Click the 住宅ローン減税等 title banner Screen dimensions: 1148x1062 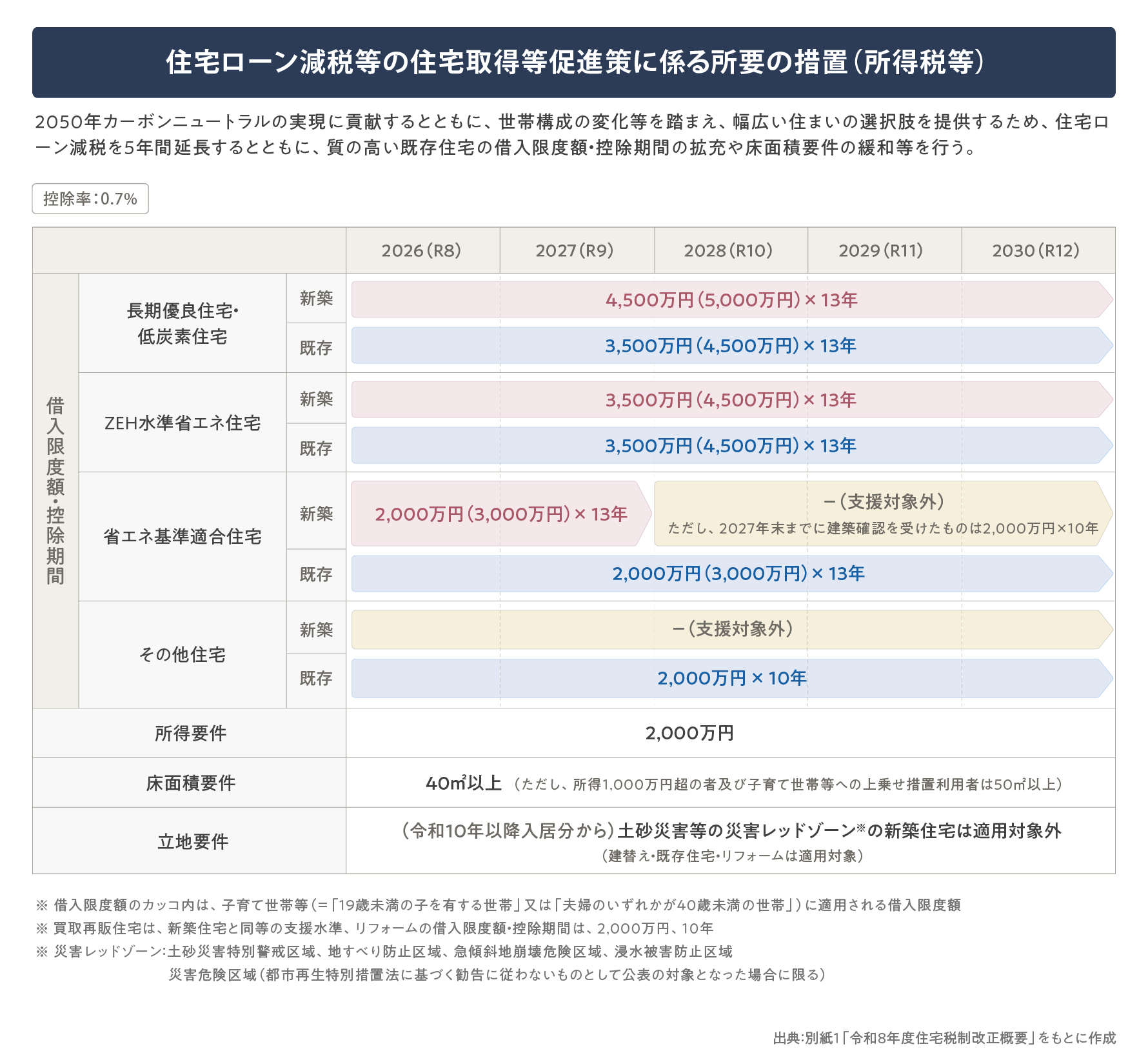pyautogui.click(x=574, y=63)
